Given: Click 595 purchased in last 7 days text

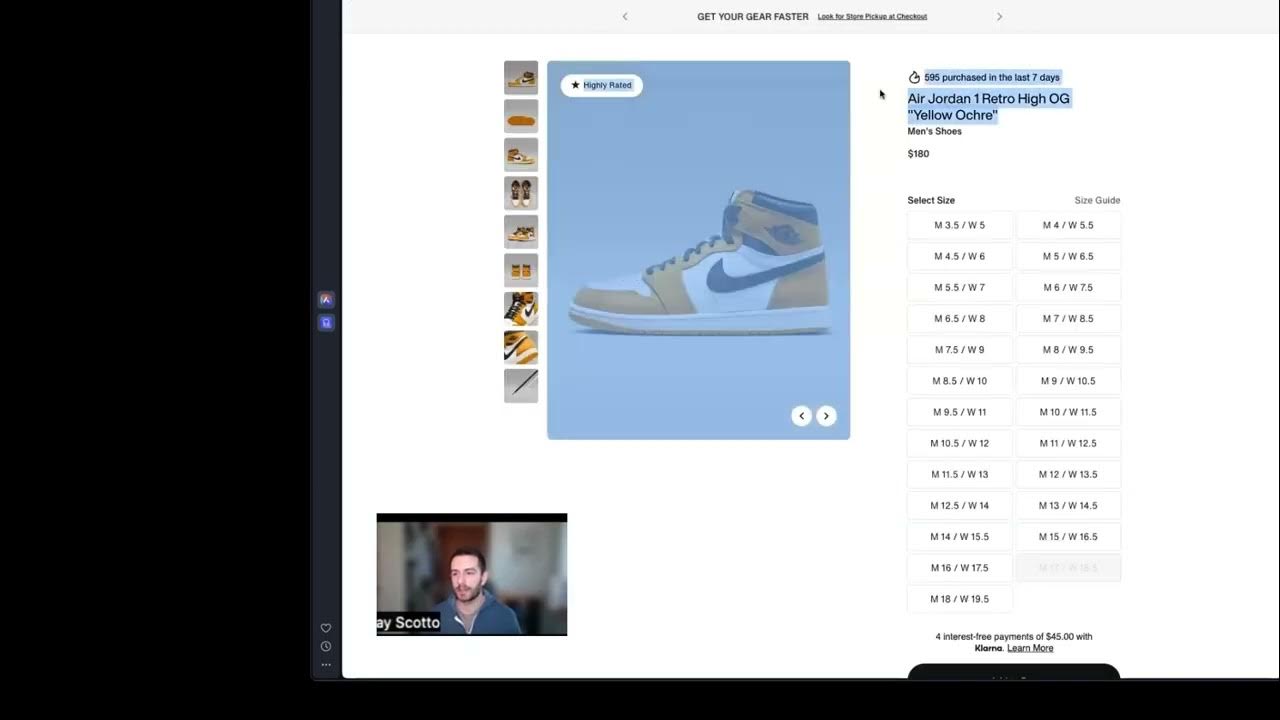Looking at the screenshot, I should coord(992,77).
